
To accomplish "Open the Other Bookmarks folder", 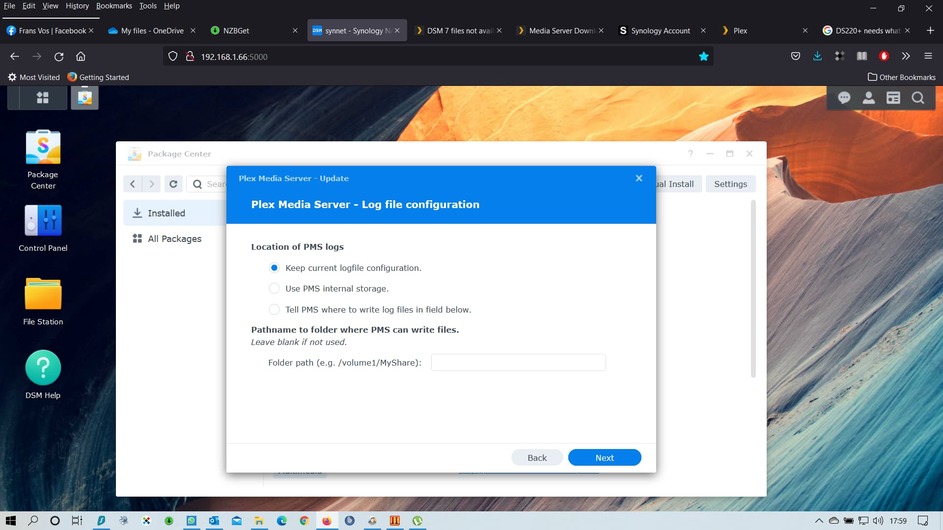I will click(x=902, y=77).
